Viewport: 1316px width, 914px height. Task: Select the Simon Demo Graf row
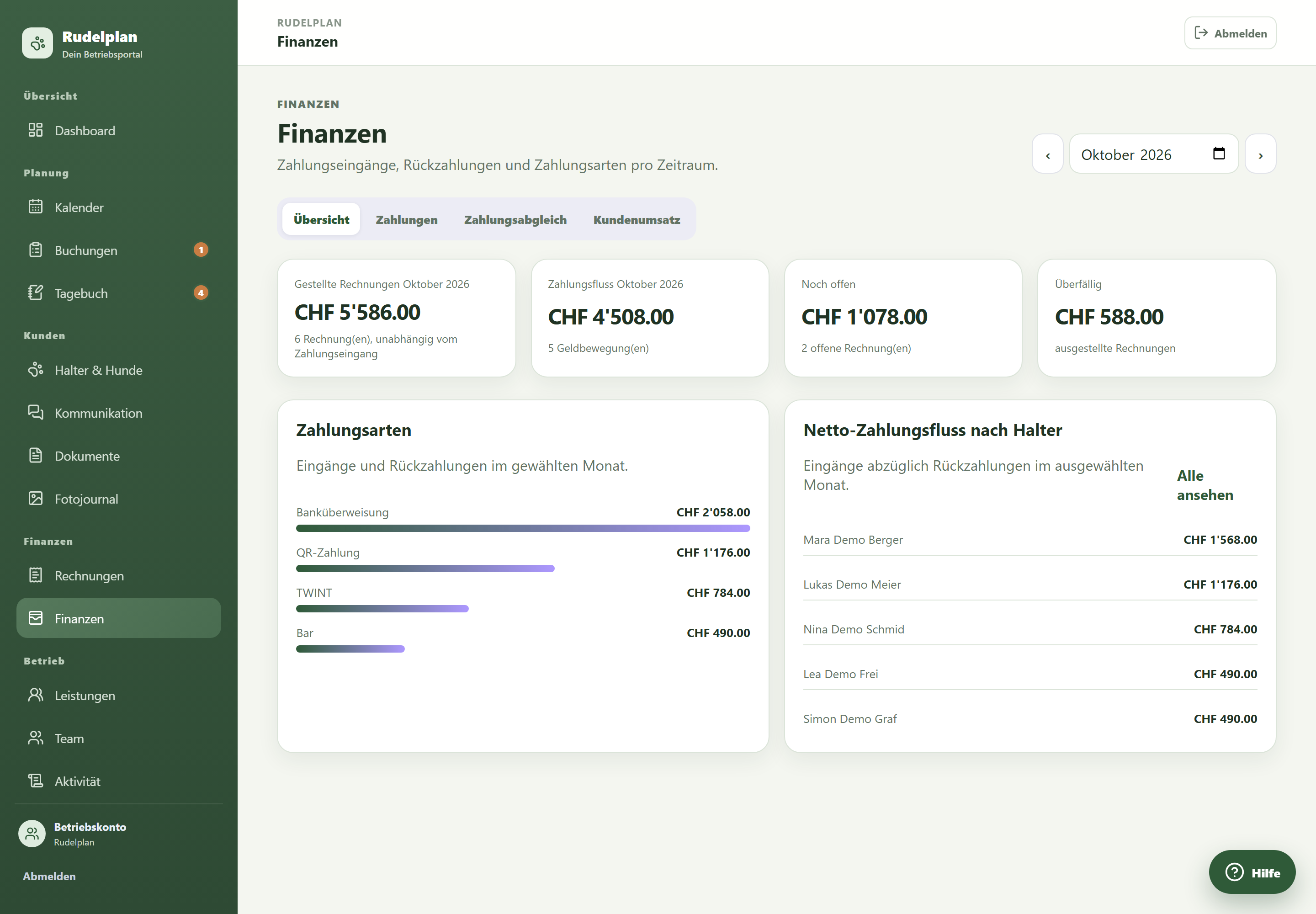tap(1029, 719)
